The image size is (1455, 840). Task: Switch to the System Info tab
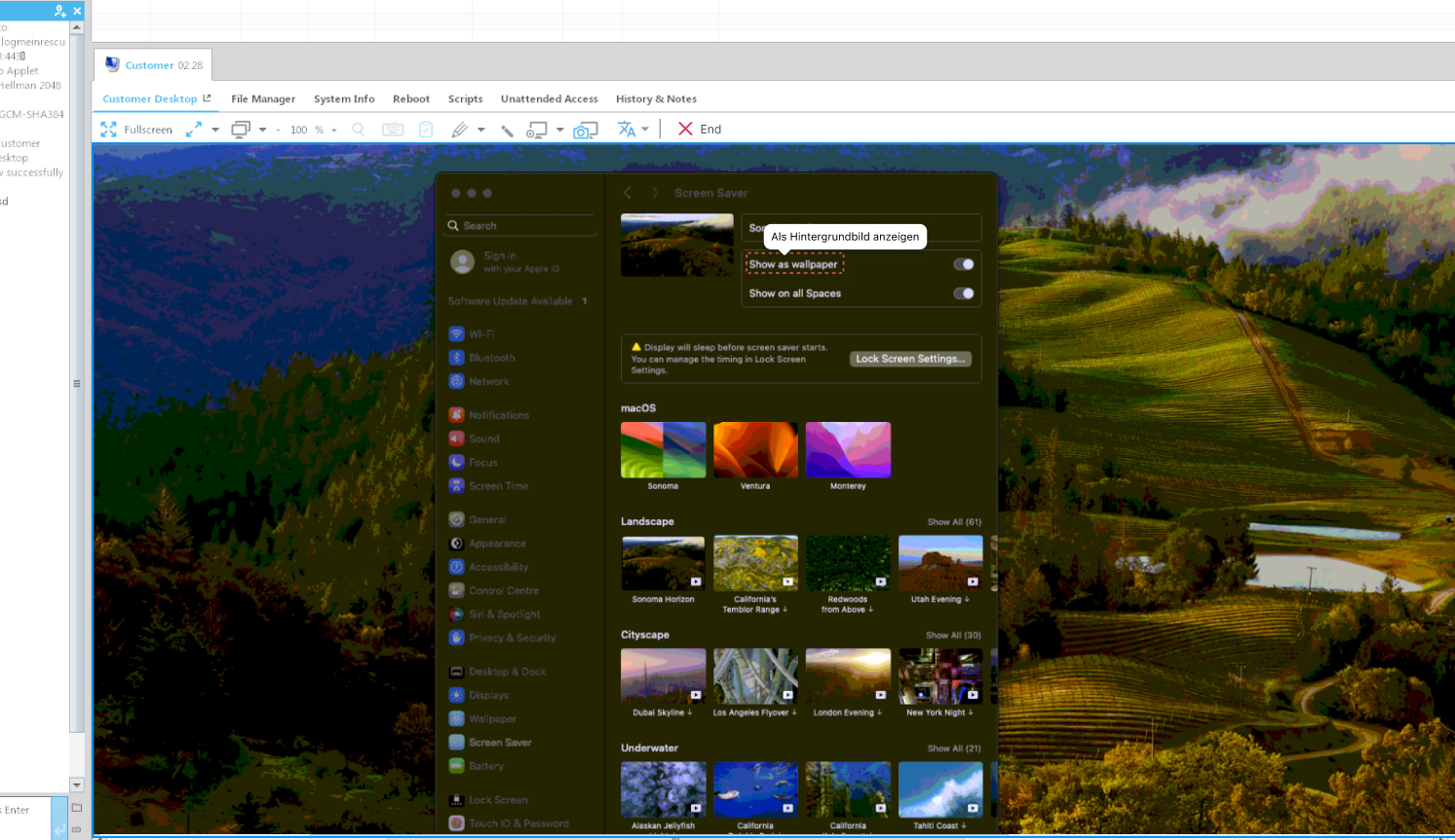344,98
